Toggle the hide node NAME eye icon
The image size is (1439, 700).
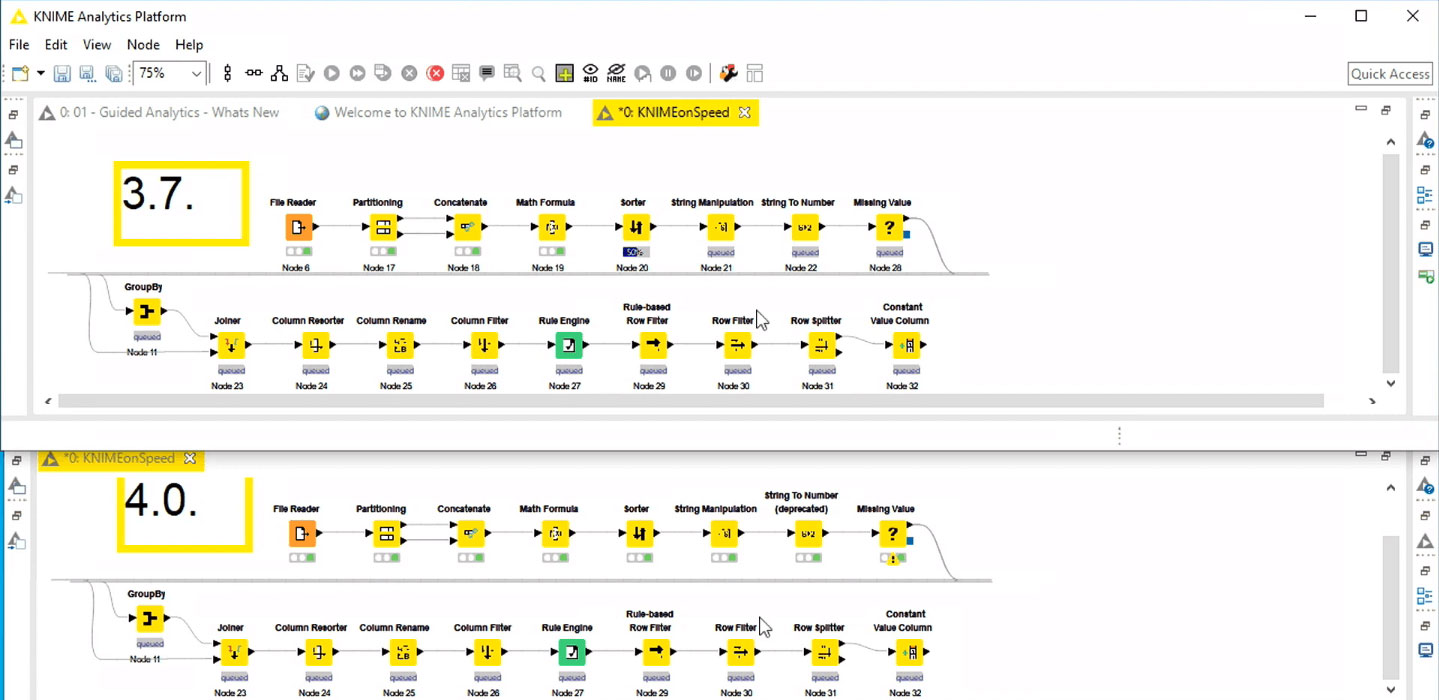(x=616, y=73)
